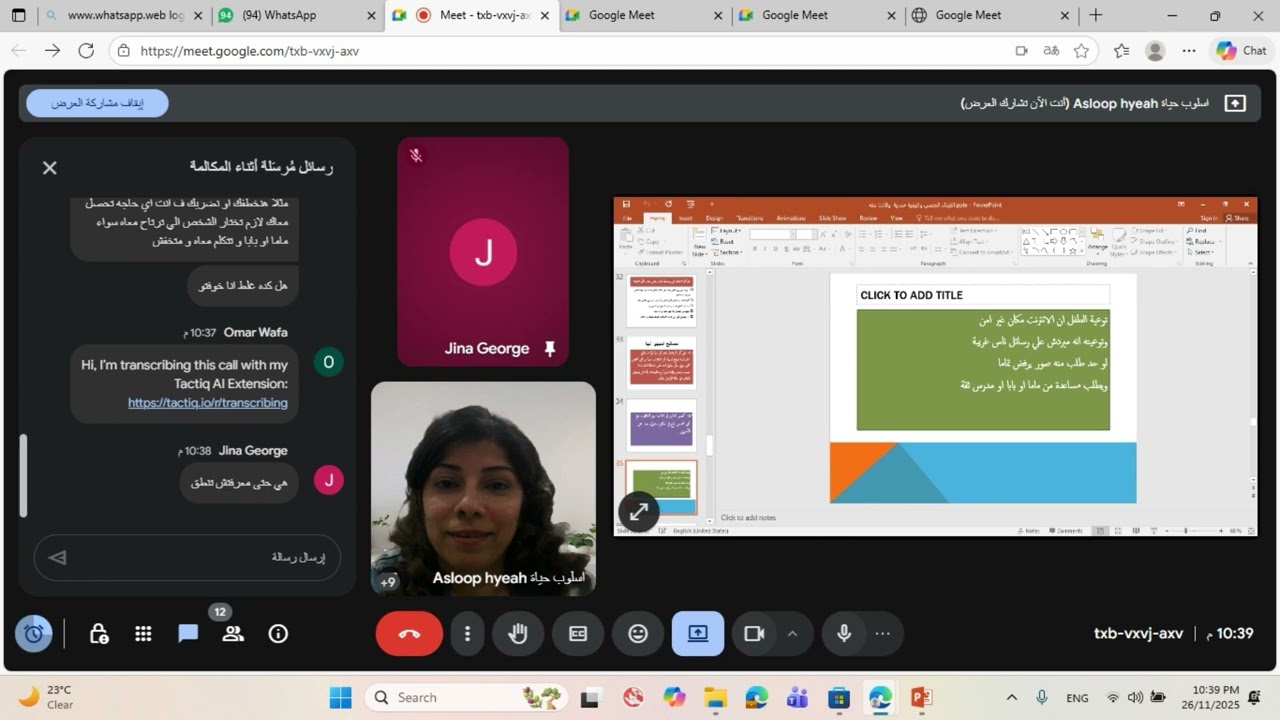The width and height of the screenshot is (1280, 720).
Task: Open the Meet more options menu
Action: (x=467, y=634)
